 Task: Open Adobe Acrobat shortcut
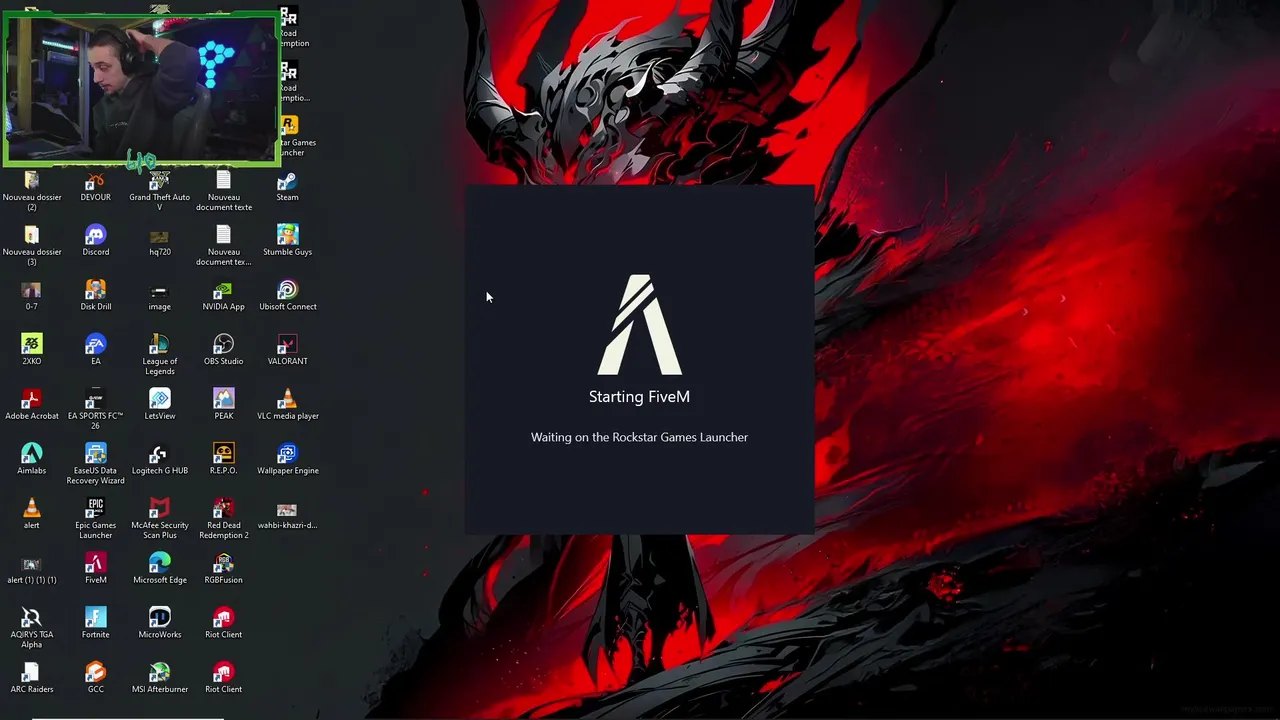coord(31,405)
